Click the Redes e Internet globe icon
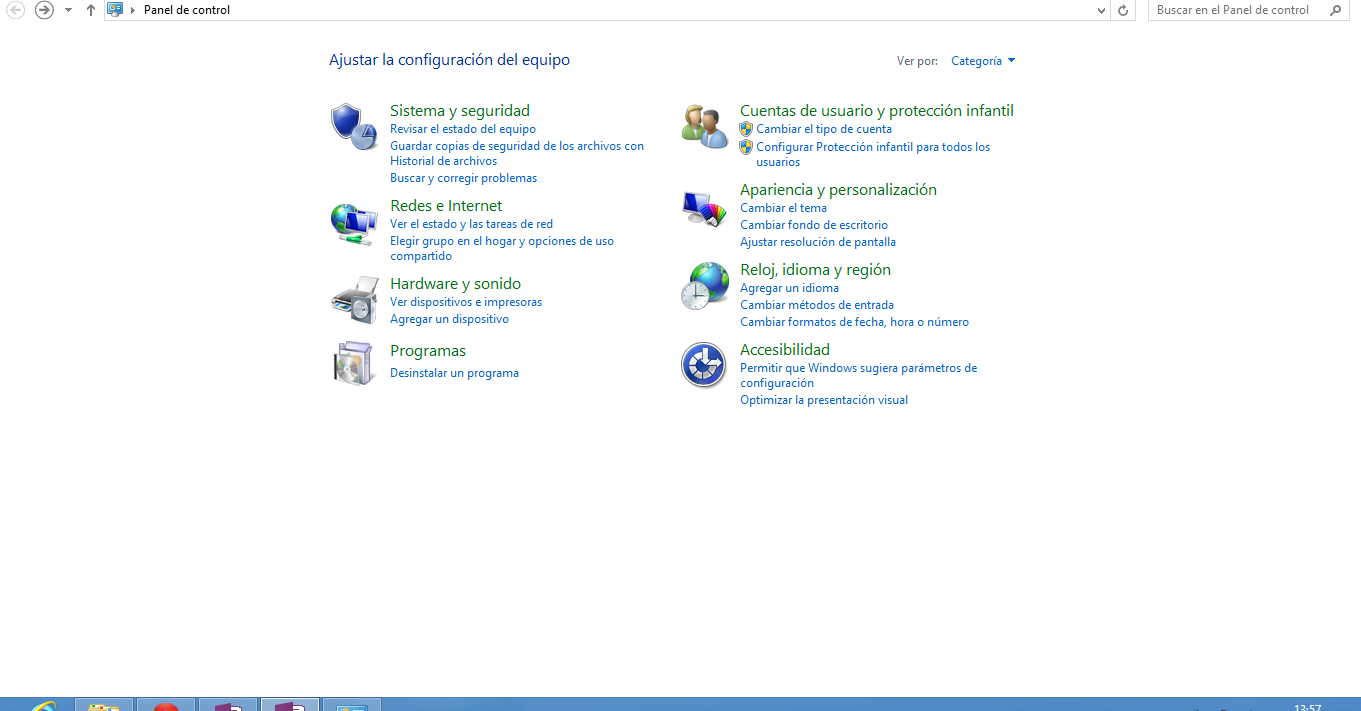The image size is (1361, 711). (x=353, y=222)
